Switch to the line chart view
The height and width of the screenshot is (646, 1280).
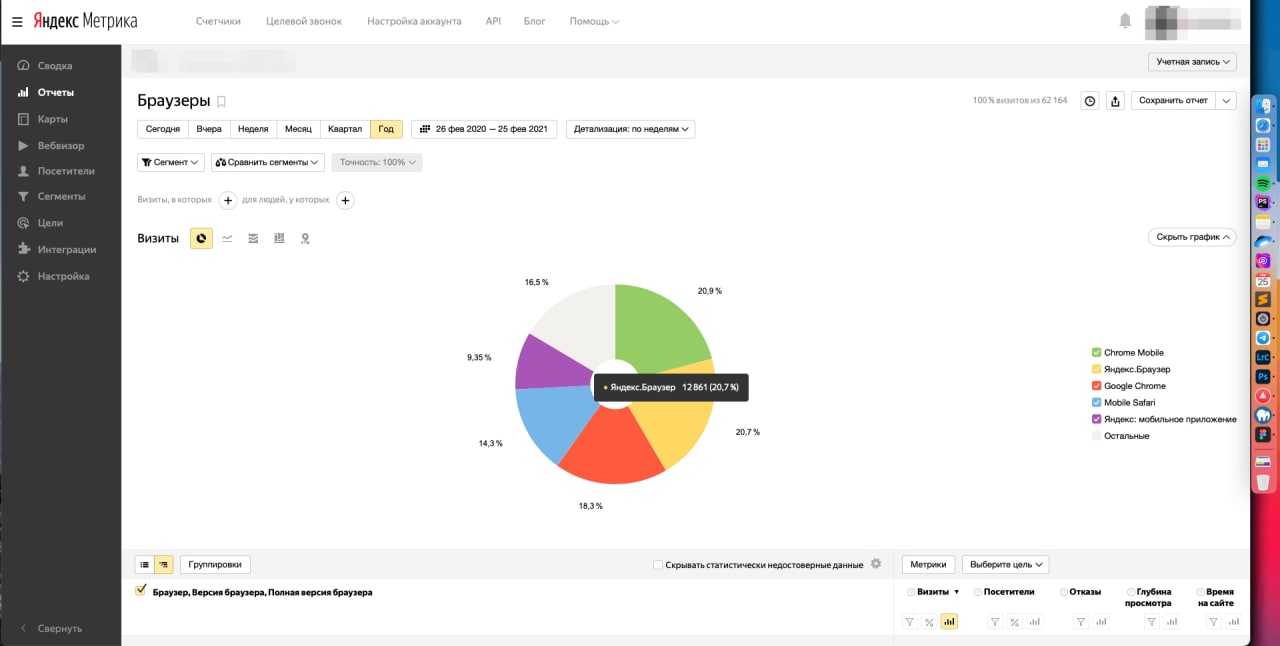click(x=227, y=238)
